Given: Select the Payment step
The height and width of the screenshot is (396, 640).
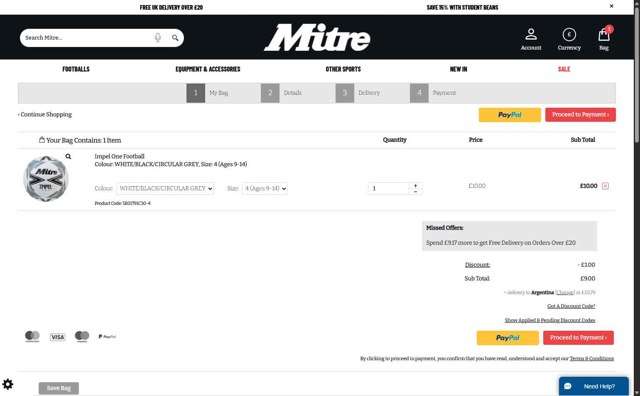Looking at the screenshot, I should pyautogui.click(x=433, y=93).
